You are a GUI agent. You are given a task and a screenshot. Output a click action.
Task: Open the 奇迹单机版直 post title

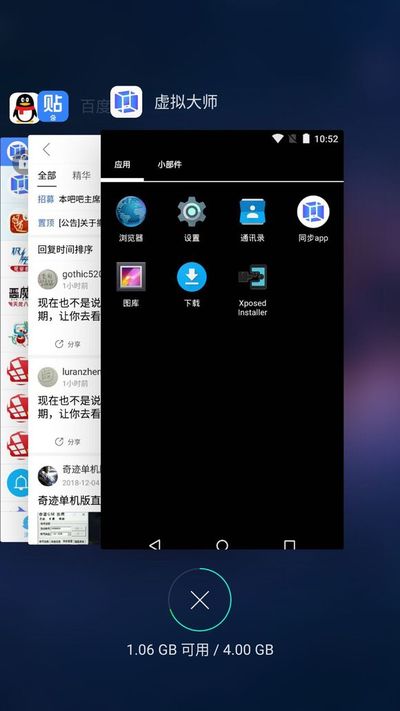pyautogui.click(x=69, y=501)
